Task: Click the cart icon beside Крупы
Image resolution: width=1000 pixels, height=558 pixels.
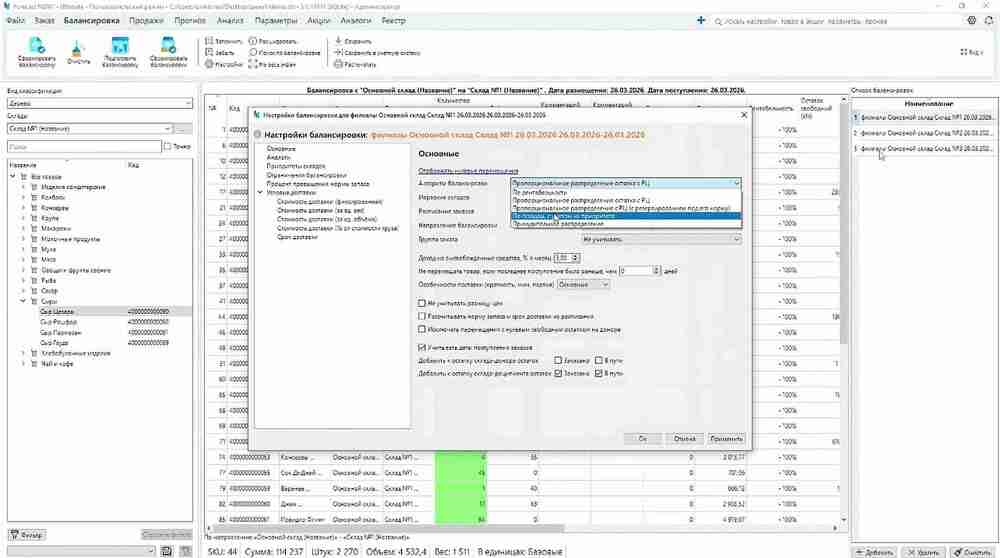Action: tap(34, 218)
